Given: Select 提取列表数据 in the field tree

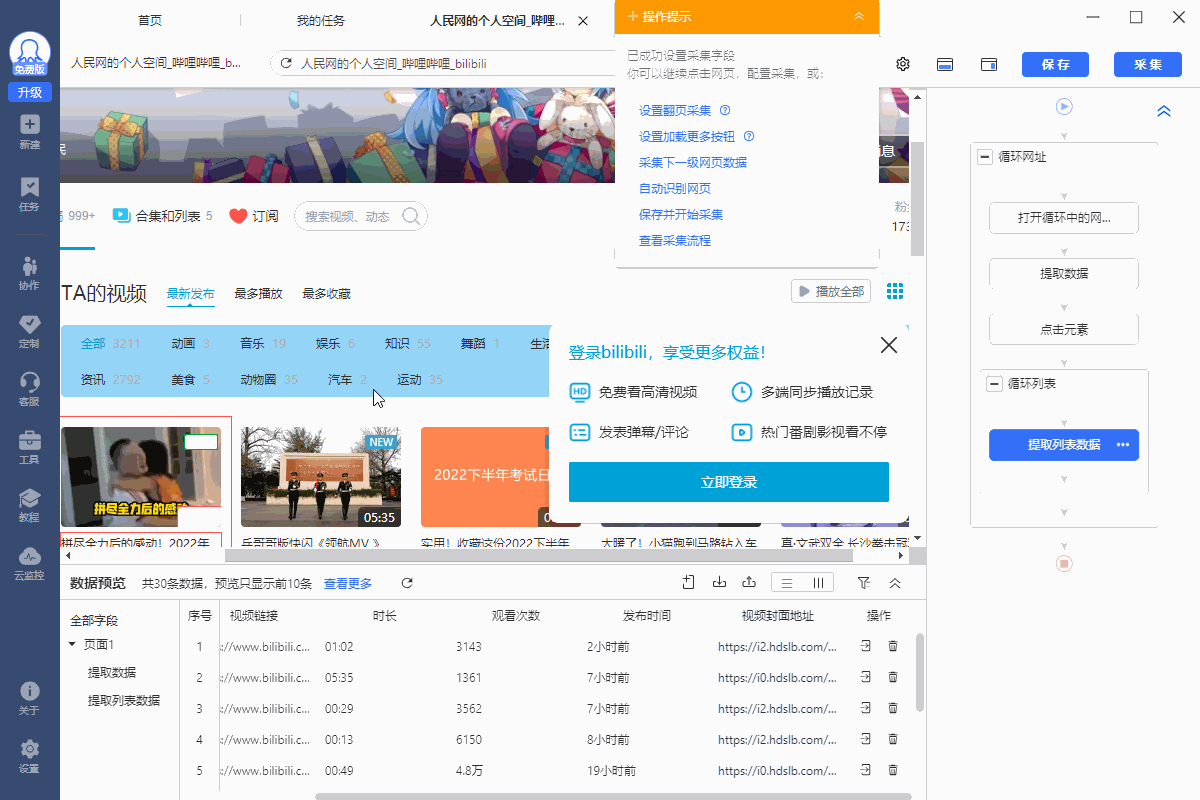Looking at the screenshot, I should pyautogui.click(x=124, y=700).
